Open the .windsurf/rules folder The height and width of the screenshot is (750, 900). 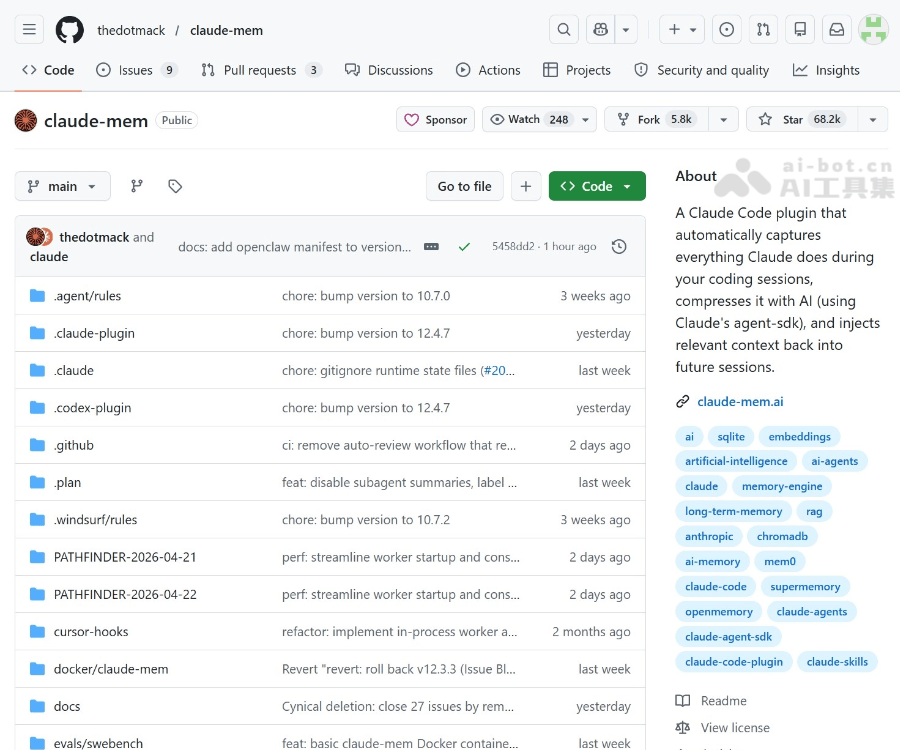click(95, 520)
